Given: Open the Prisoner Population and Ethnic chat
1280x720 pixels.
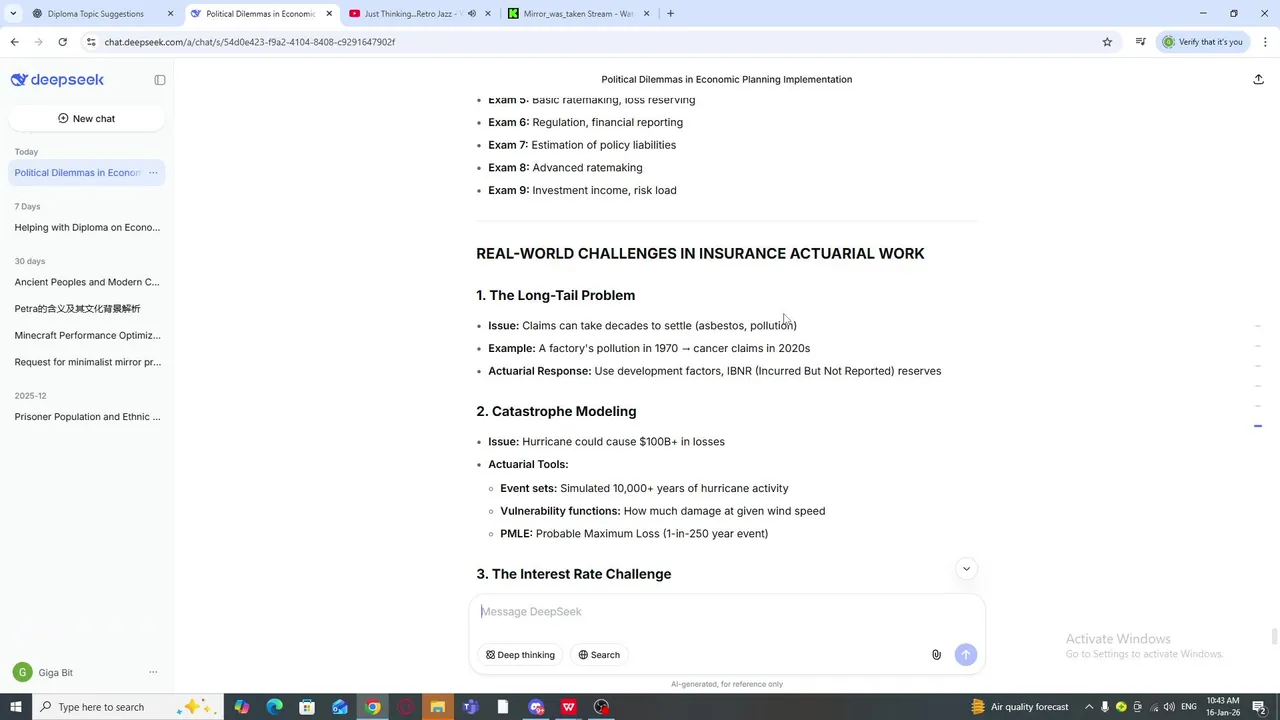Looking at the screenshot, I should tap(87, 417).
